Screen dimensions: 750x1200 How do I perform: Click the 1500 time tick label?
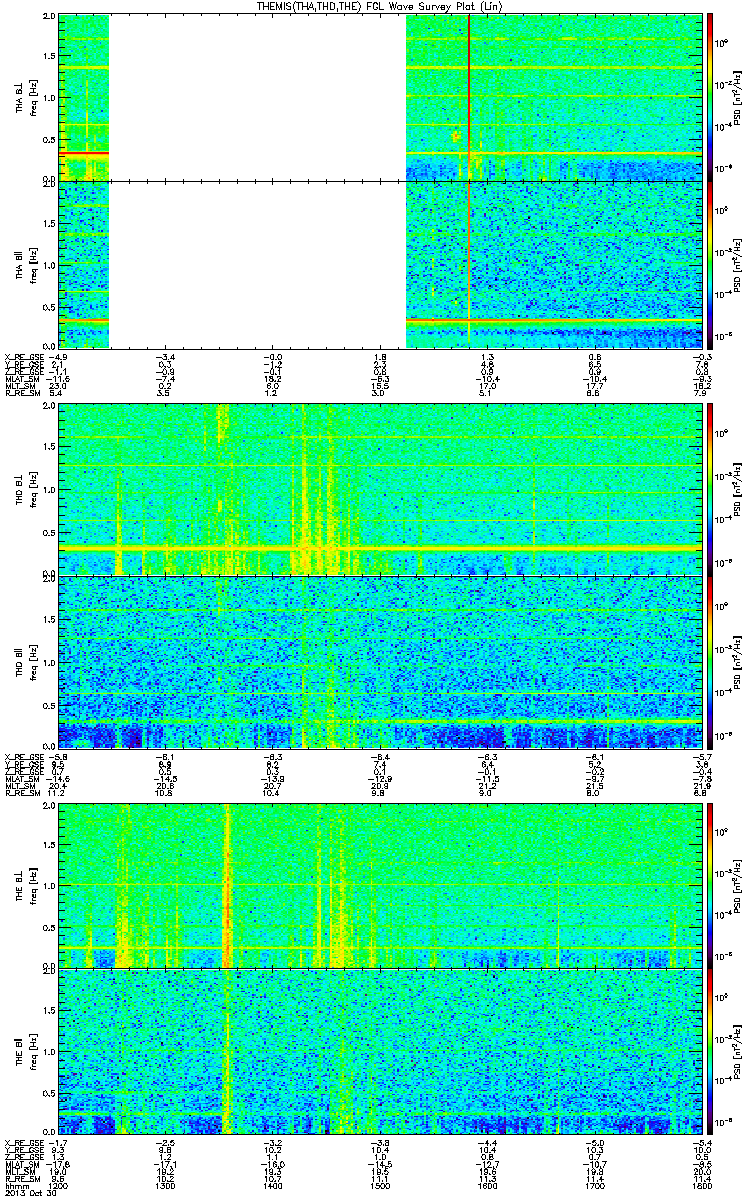pos(380,1184)
